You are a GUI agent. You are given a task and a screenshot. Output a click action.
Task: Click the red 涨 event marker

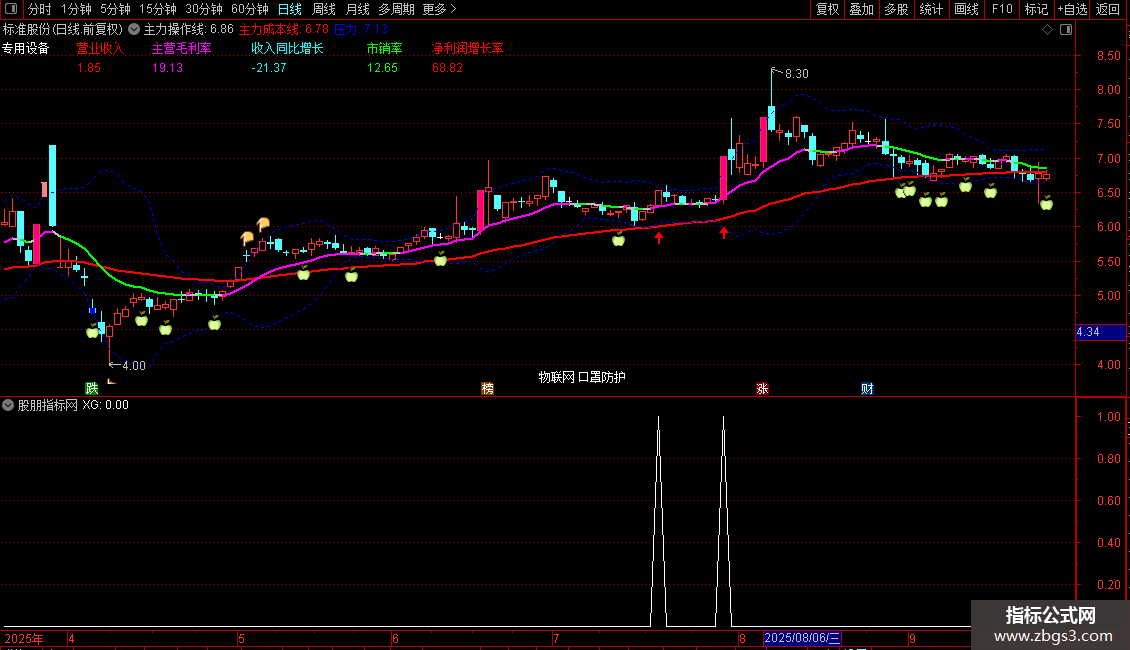point(762,388)
